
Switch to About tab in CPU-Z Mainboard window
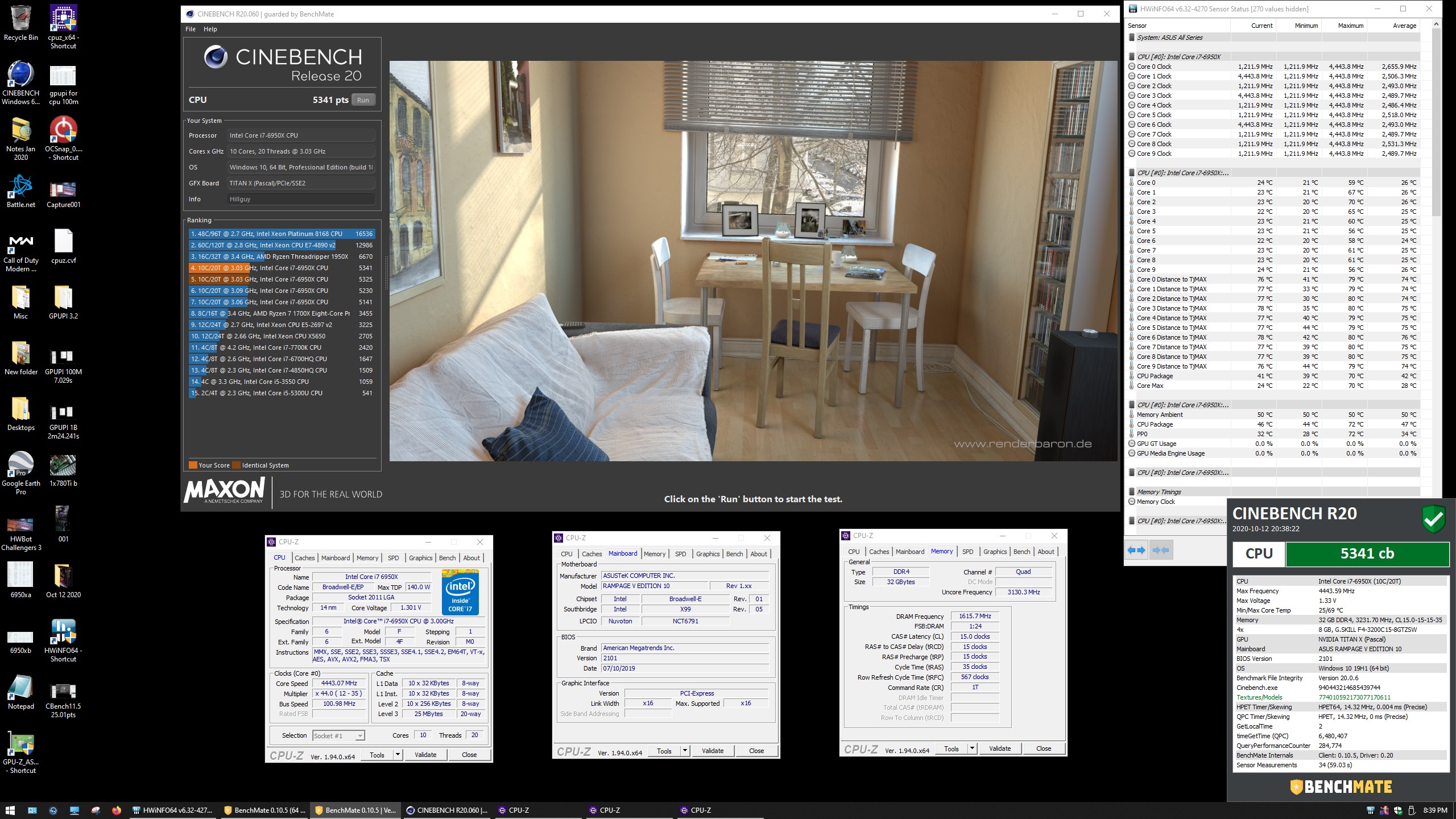coord(758,554)
